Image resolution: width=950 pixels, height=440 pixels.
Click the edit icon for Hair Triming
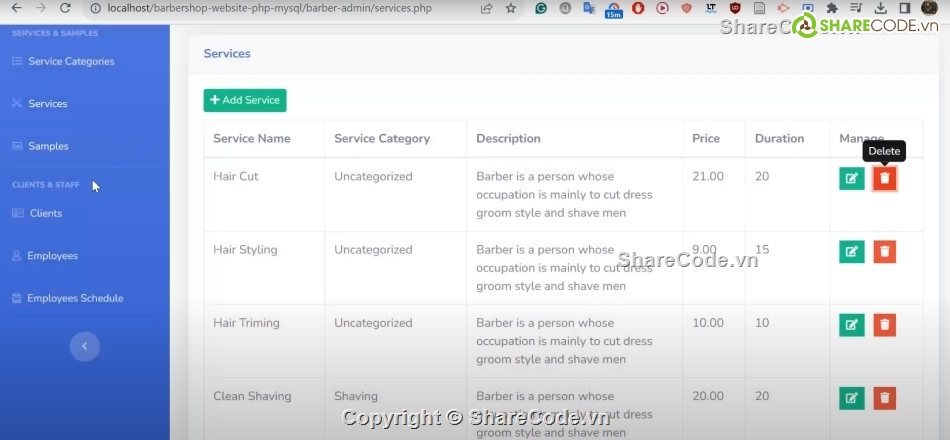pos(851,325)
